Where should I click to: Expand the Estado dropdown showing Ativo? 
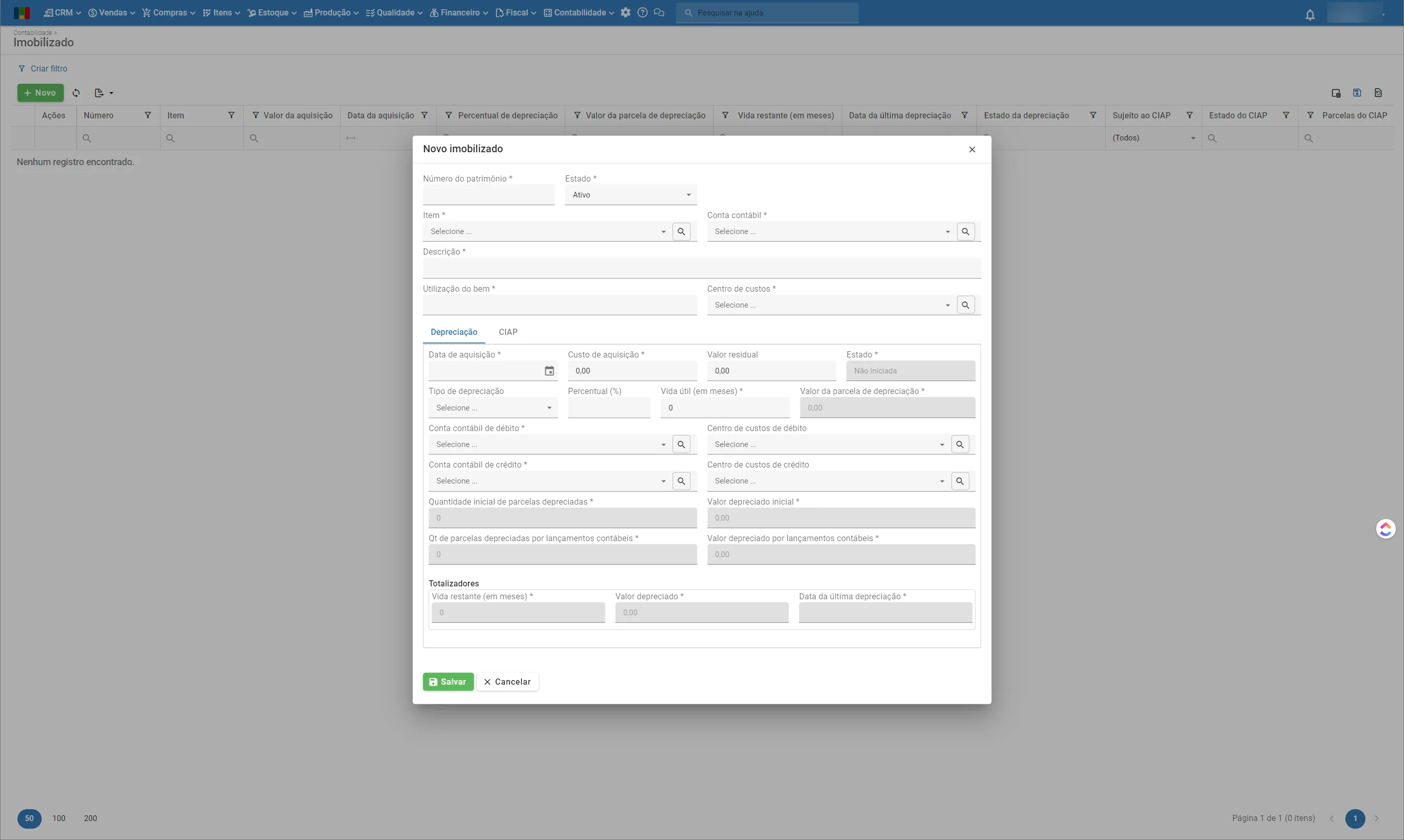pyautogui.click(x=631, y=195)
